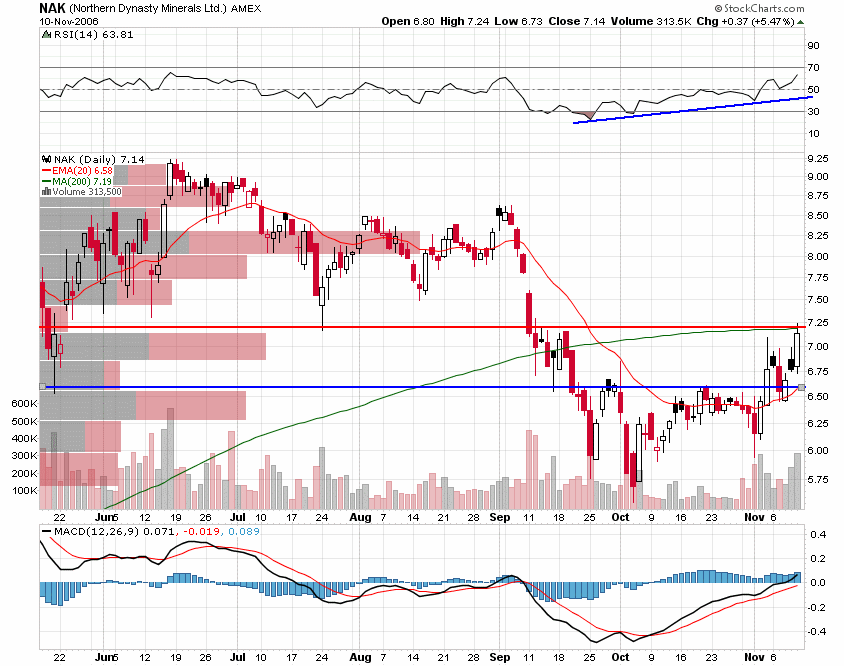Viewport: 844px width, 666px height.
Task: Click the MACD -0.4 axis label
Action: 817,631
